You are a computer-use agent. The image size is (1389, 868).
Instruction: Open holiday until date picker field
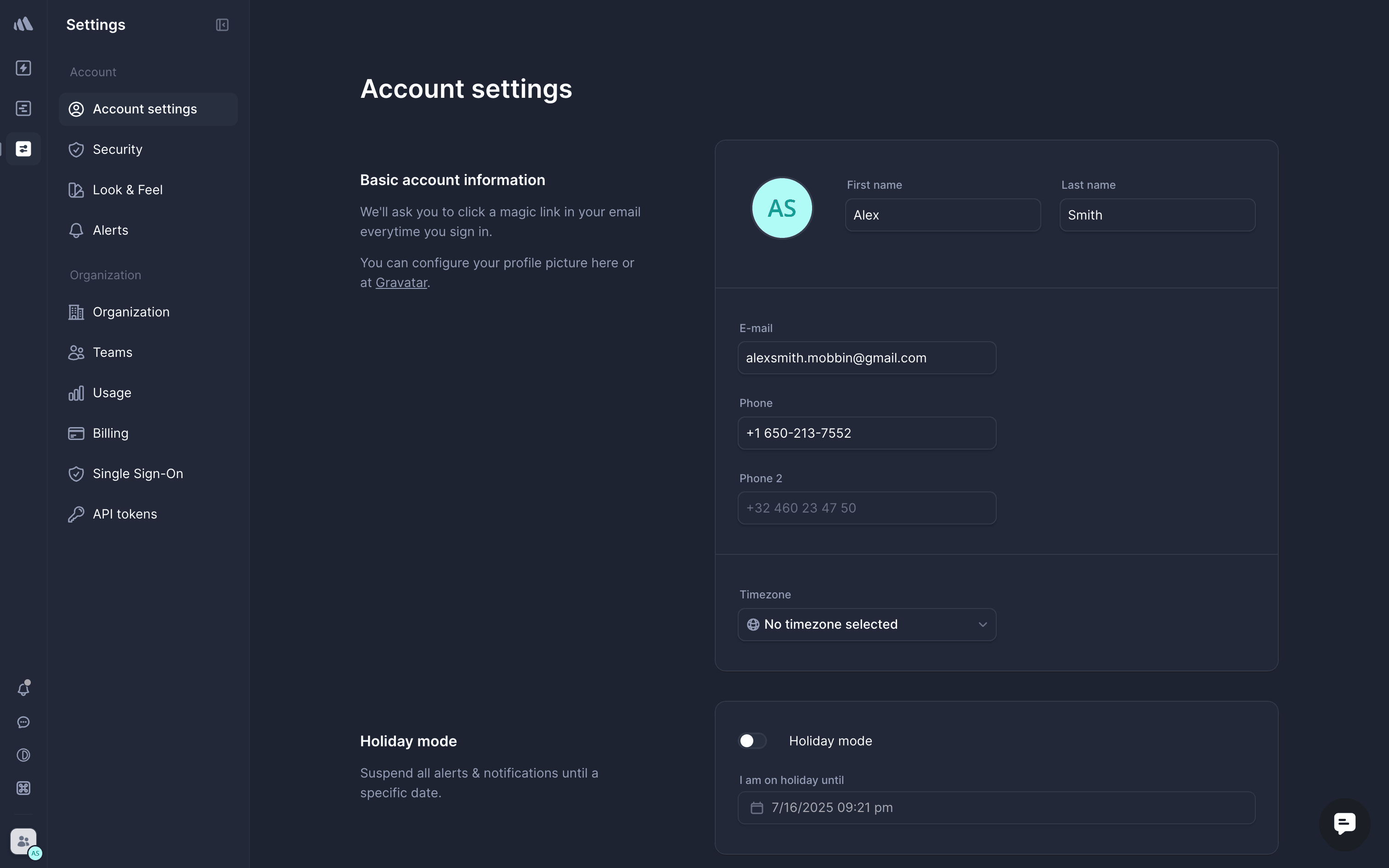[x=996, y=808]
